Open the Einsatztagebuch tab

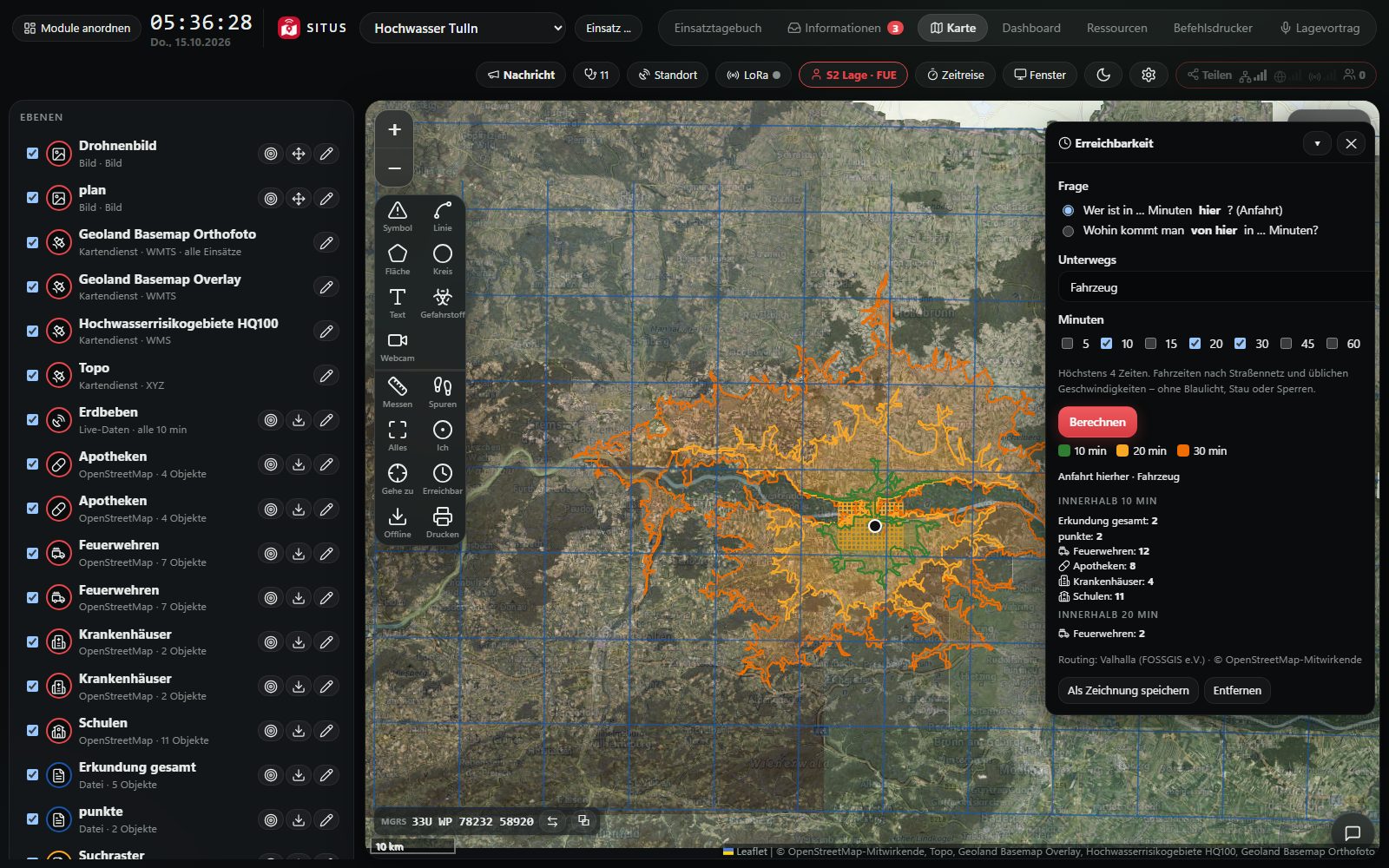click(x=718, y=28)
